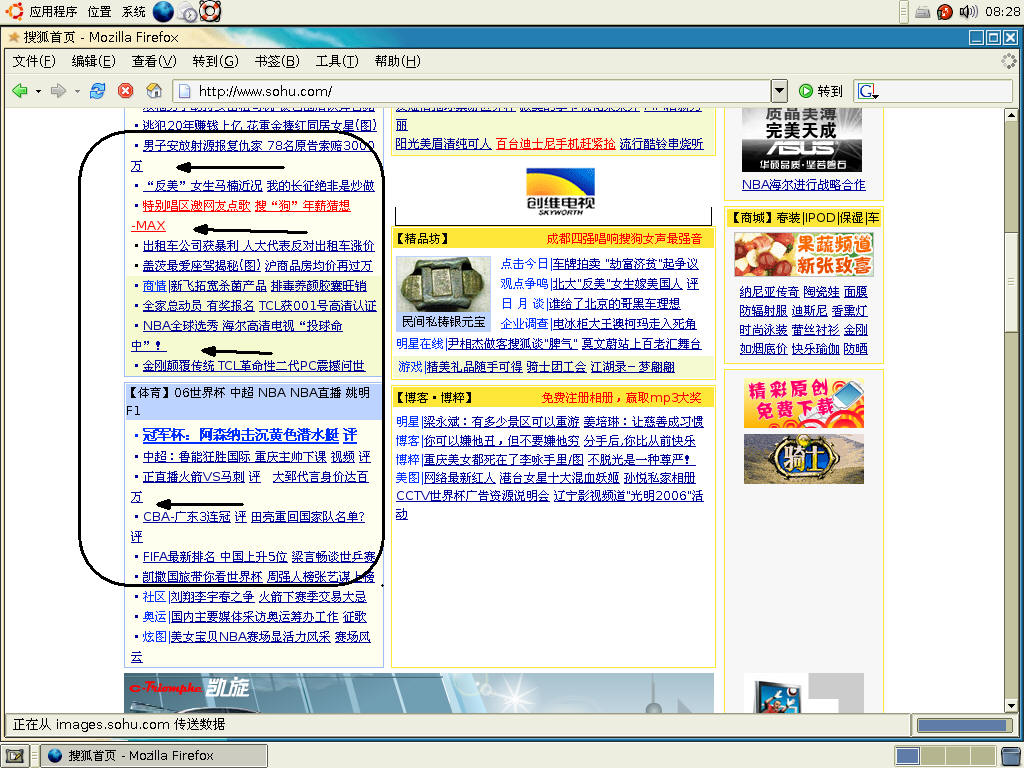The width and height of the screenshot is (1024, 768).
Task: Click the network device tray icon
Action: [x=922, y=12]
